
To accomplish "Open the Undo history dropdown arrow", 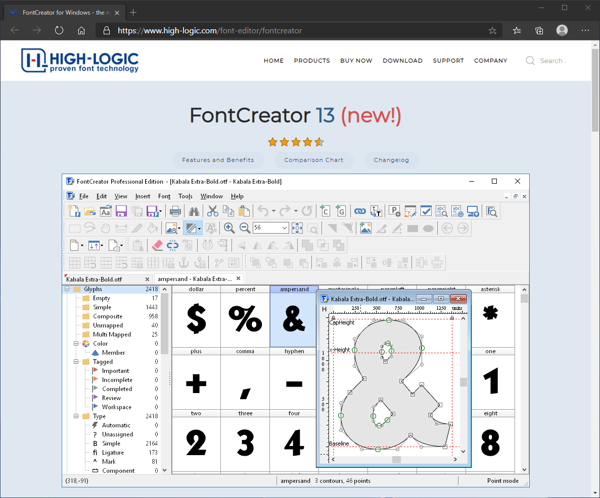I will click(273, 211).
